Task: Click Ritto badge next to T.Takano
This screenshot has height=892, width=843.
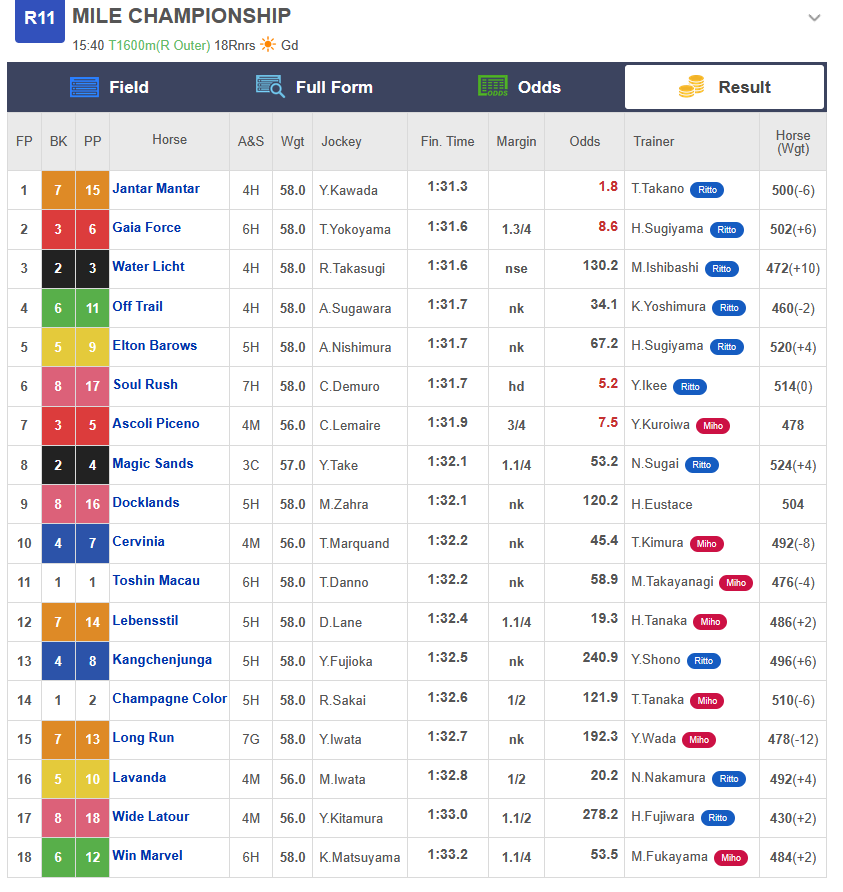Action: click(x=707, y=190)
